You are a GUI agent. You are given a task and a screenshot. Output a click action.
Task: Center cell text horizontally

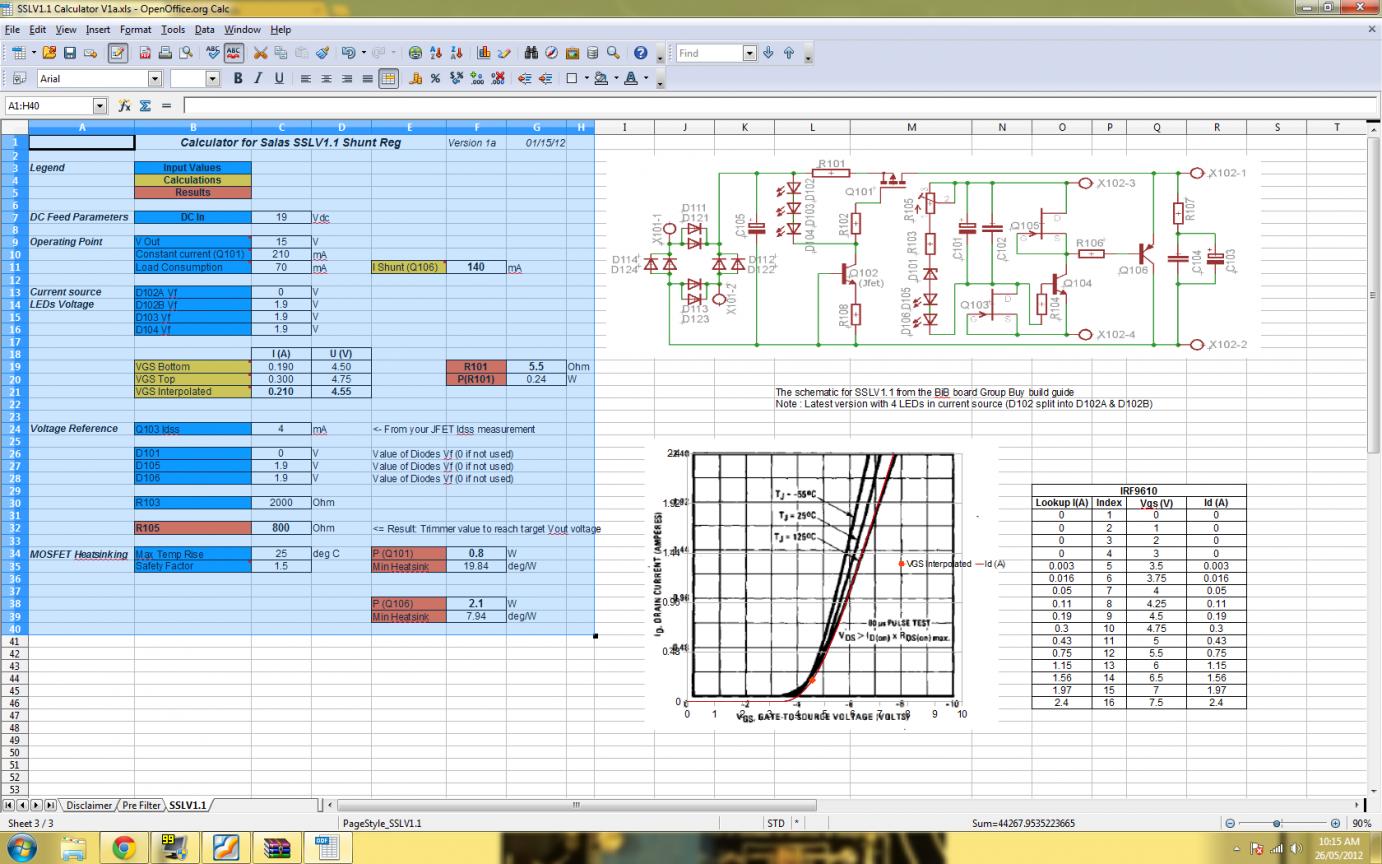click(327, 78)
